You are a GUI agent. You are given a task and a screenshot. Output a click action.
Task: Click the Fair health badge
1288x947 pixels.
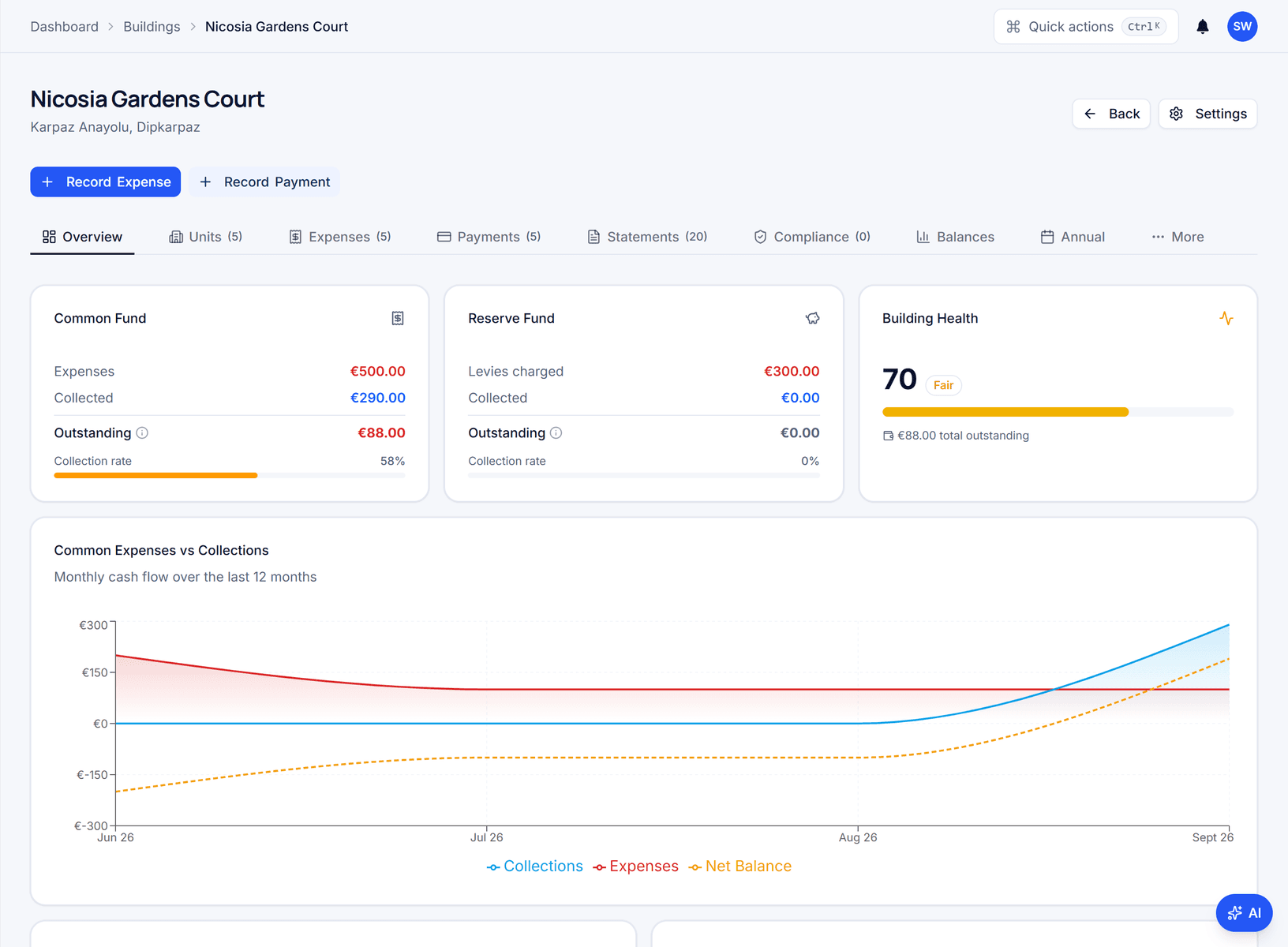(x=943, y=385)
